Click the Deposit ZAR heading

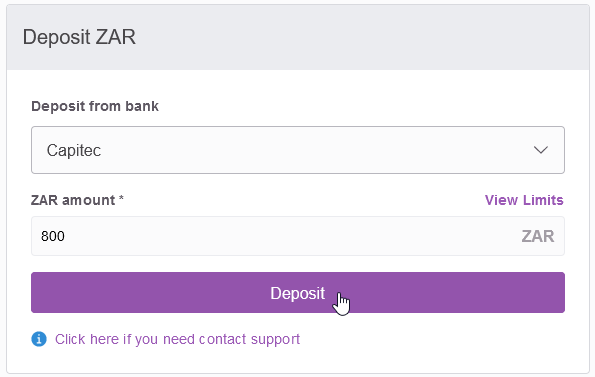click(79, 37)
